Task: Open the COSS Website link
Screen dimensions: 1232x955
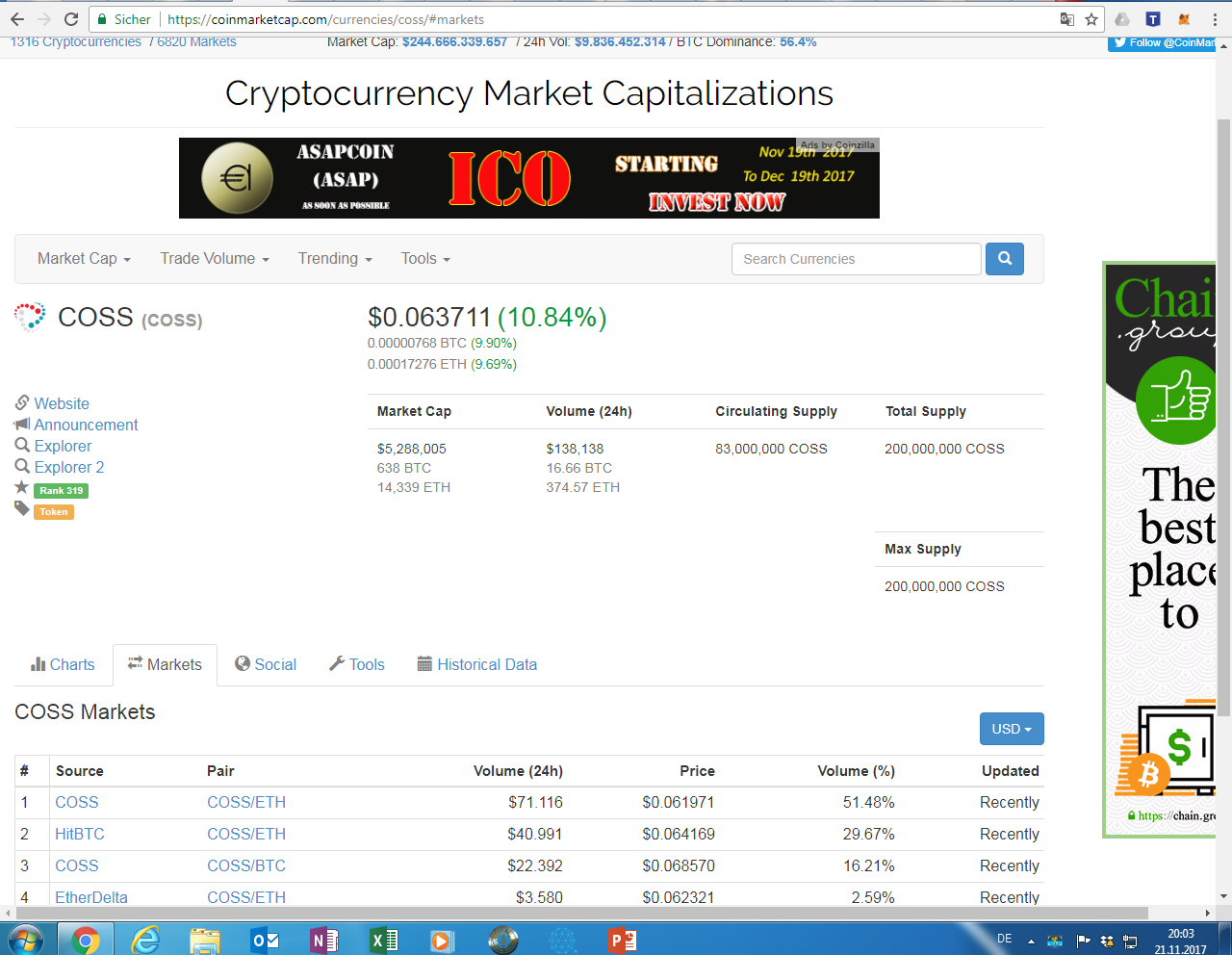Action: coord(62,403)
